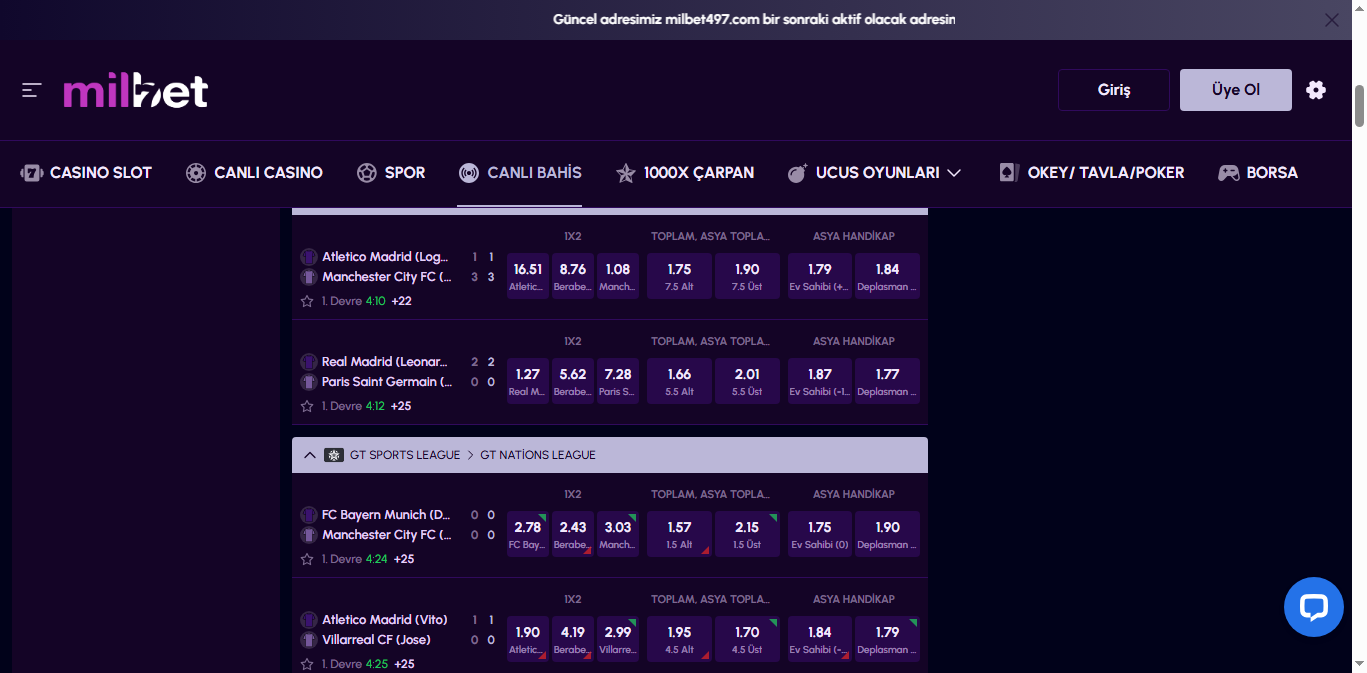Screen dimensions: 1367x673
Task: Favorite the Atletico Madrid vs Villarreal match
Action: [x=308, y=664]
